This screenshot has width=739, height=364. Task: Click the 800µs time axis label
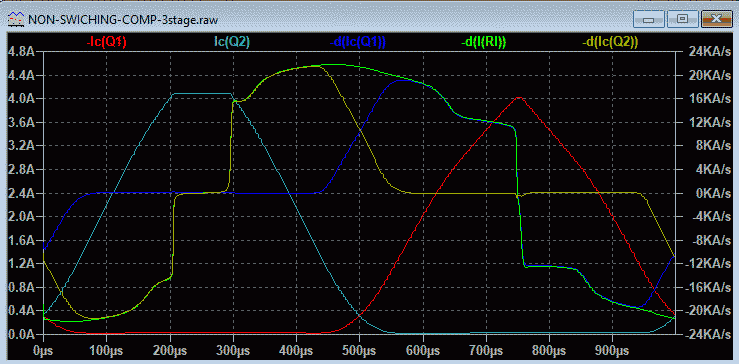549,352
